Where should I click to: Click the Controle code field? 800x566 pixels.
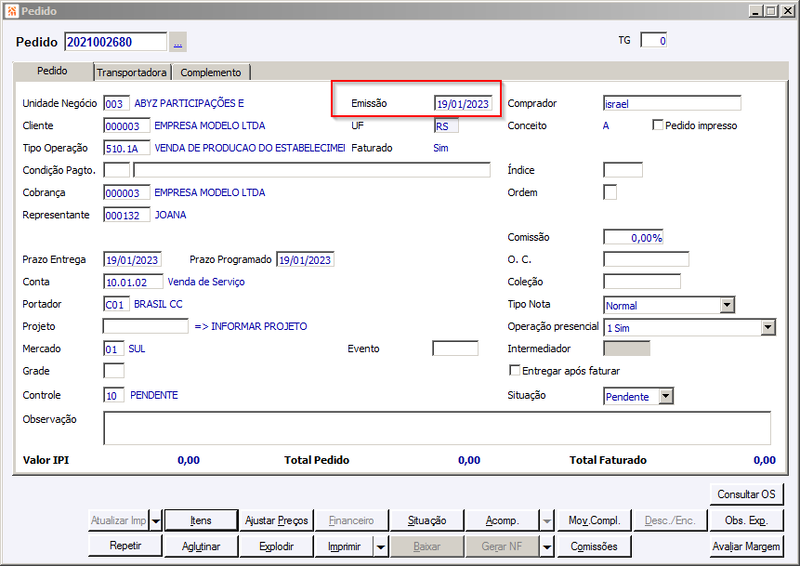114,395
